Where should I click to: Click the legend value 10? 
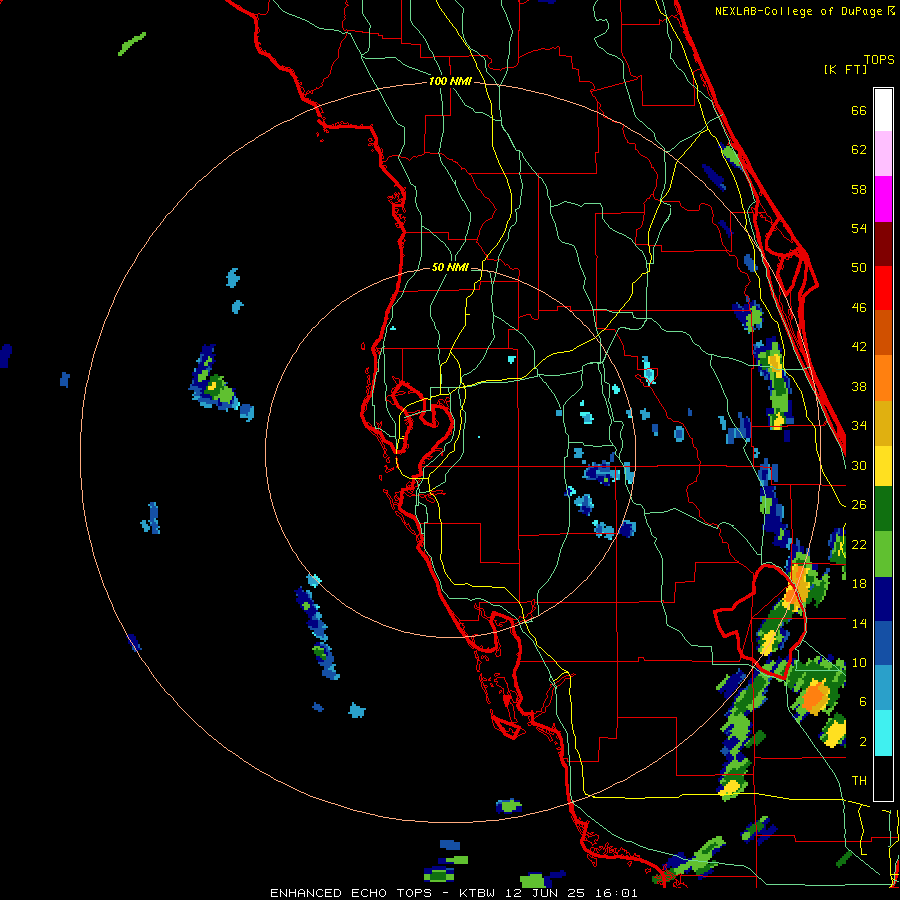[x=859, y=663]
